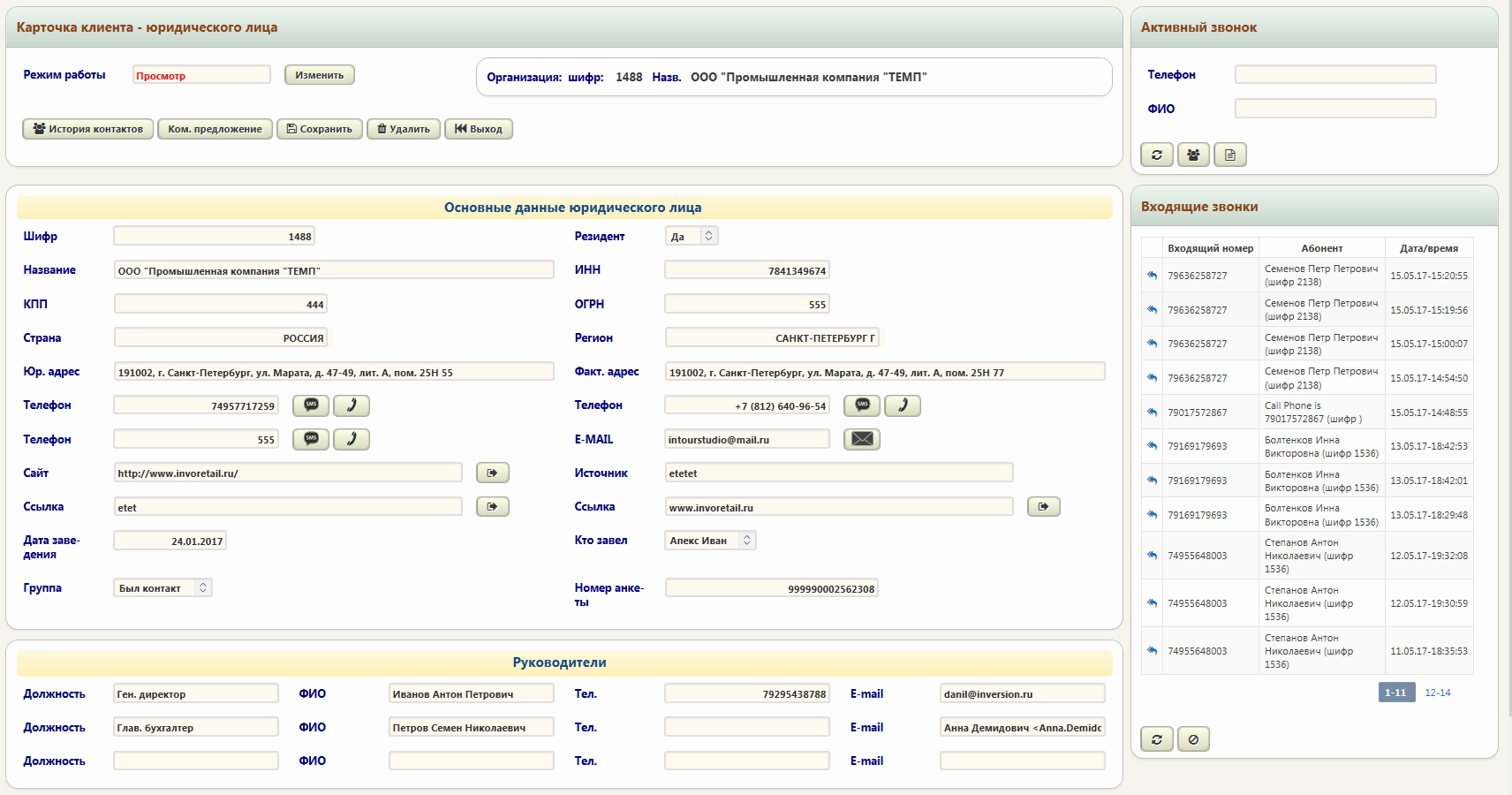Image resolution: width=1512 pixels, height=795 pixels.
Task: Click the Изменить button
Action: click(319, 75)
